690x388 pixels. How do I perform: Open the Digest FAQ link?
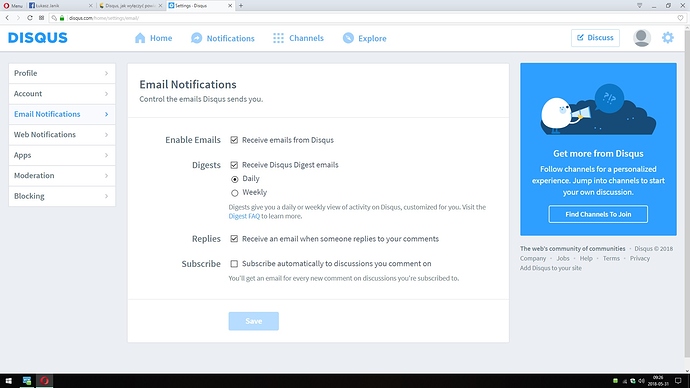[x=244, y=216]
